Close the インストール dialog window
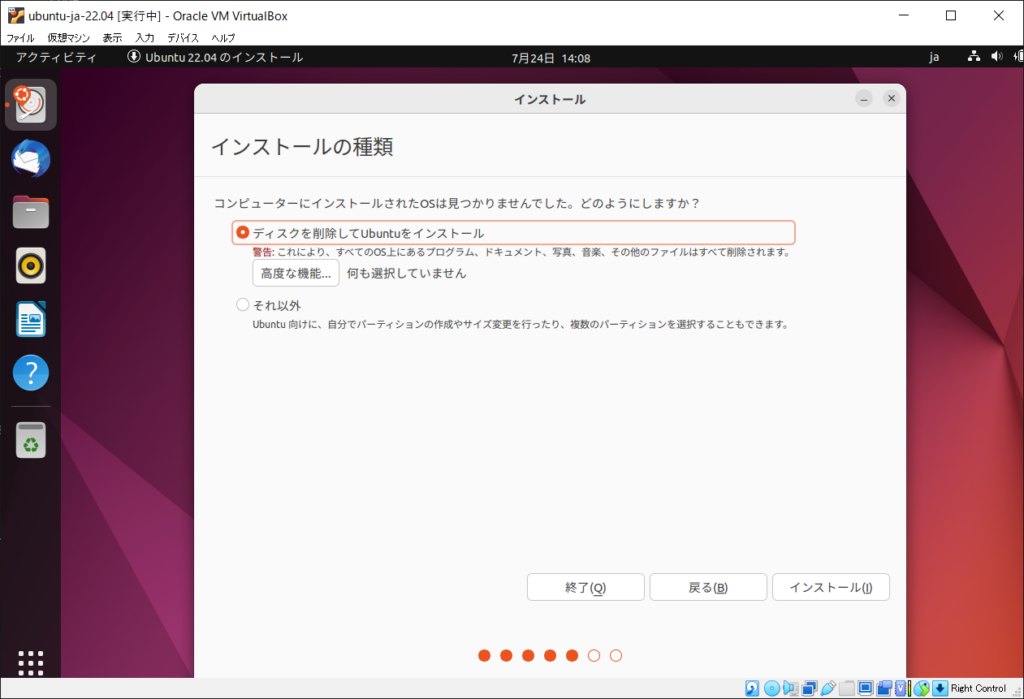The image size is (1024, 699). click(891, 99)
